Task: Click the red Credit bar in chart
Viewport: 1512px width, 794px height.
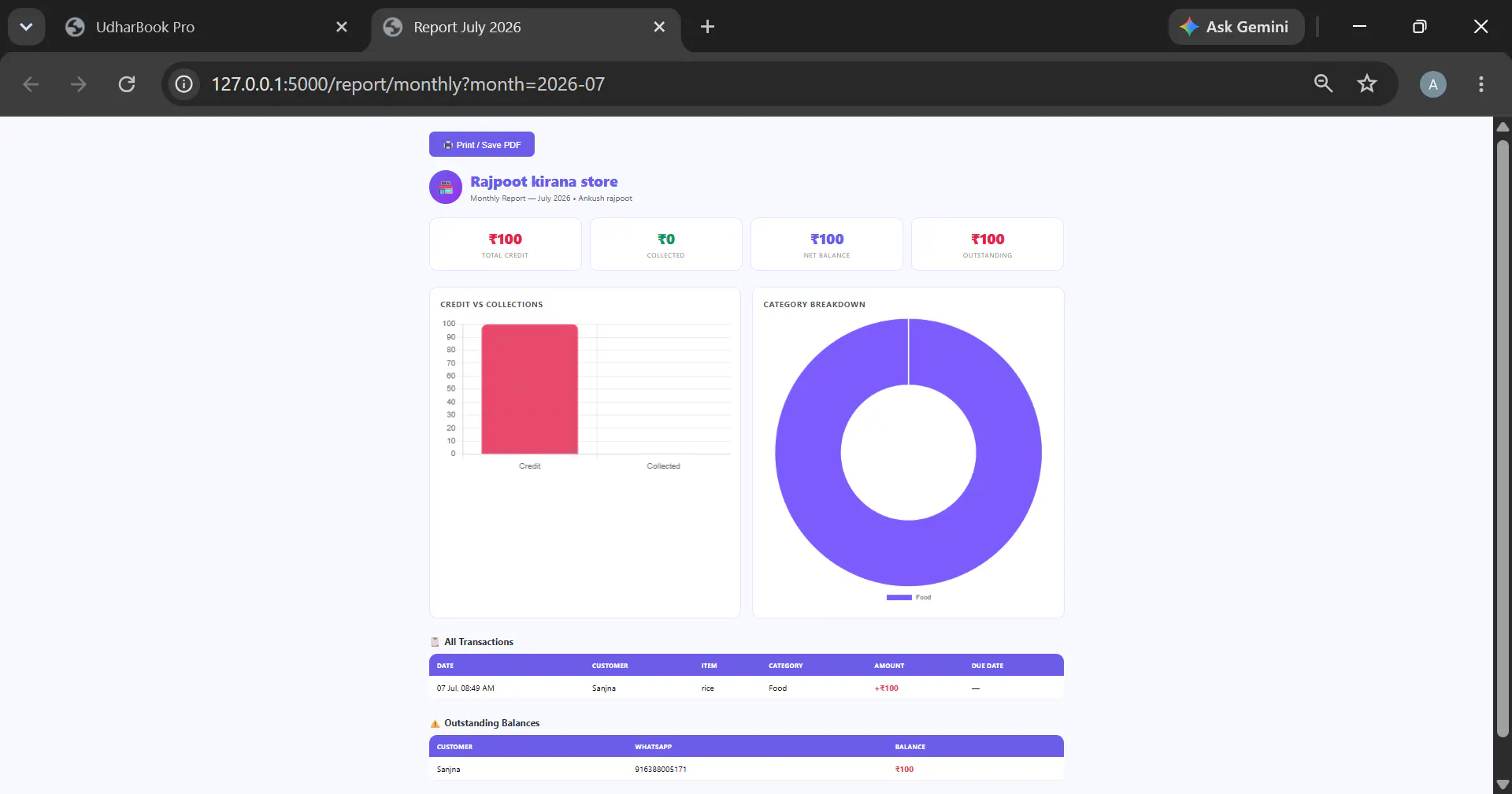Action: [x=529, y=389]
